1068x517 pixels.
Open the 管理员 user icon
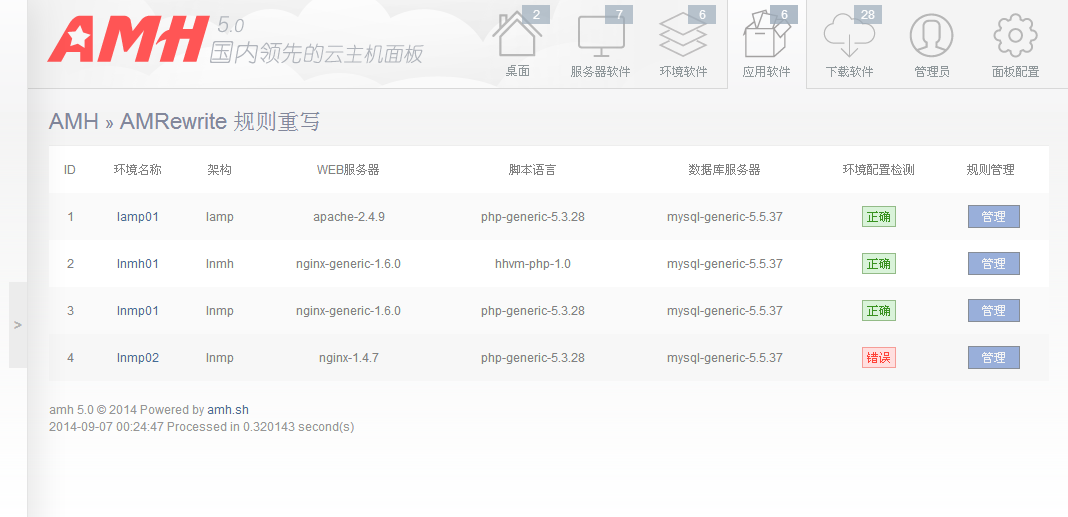tap(931, 38)
